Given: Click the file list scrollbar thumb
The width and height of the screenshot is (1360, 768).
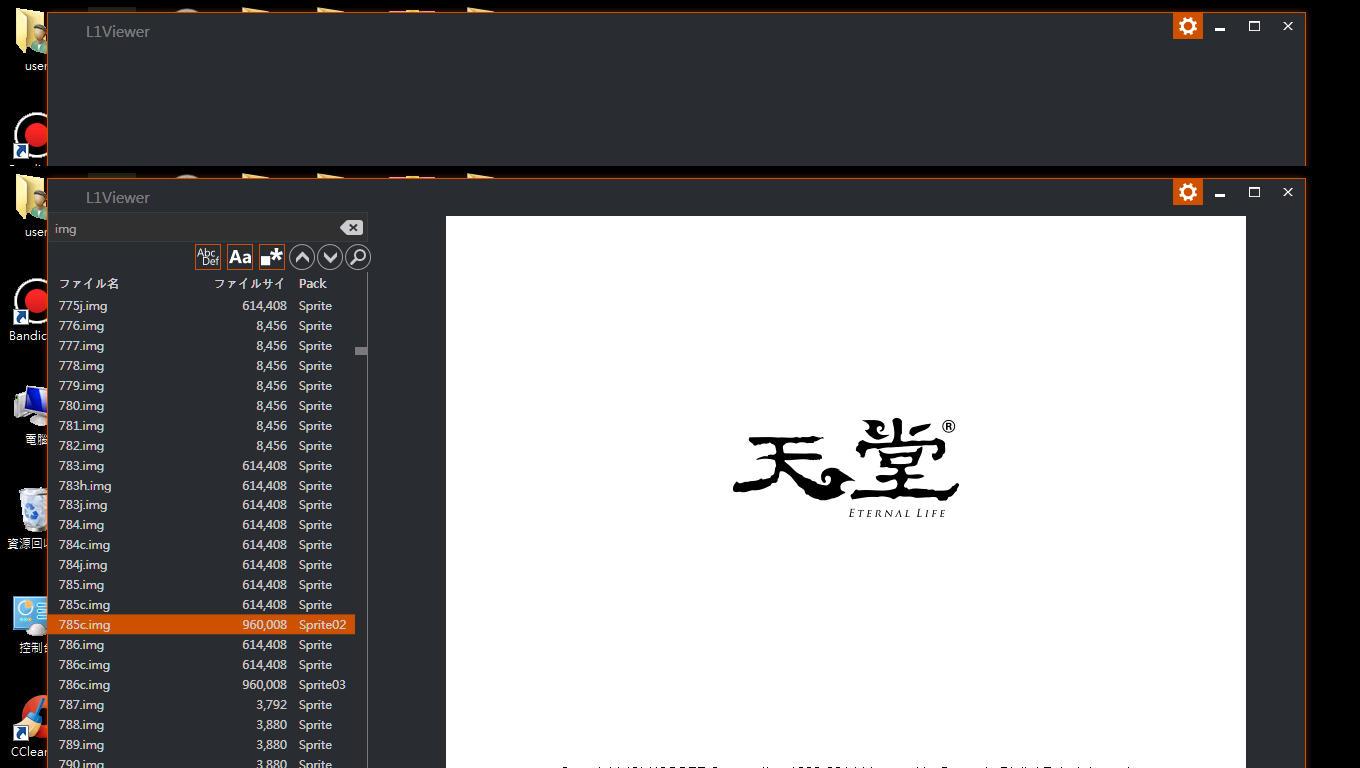Looking at the screenshot, I should tap(361, 351).
